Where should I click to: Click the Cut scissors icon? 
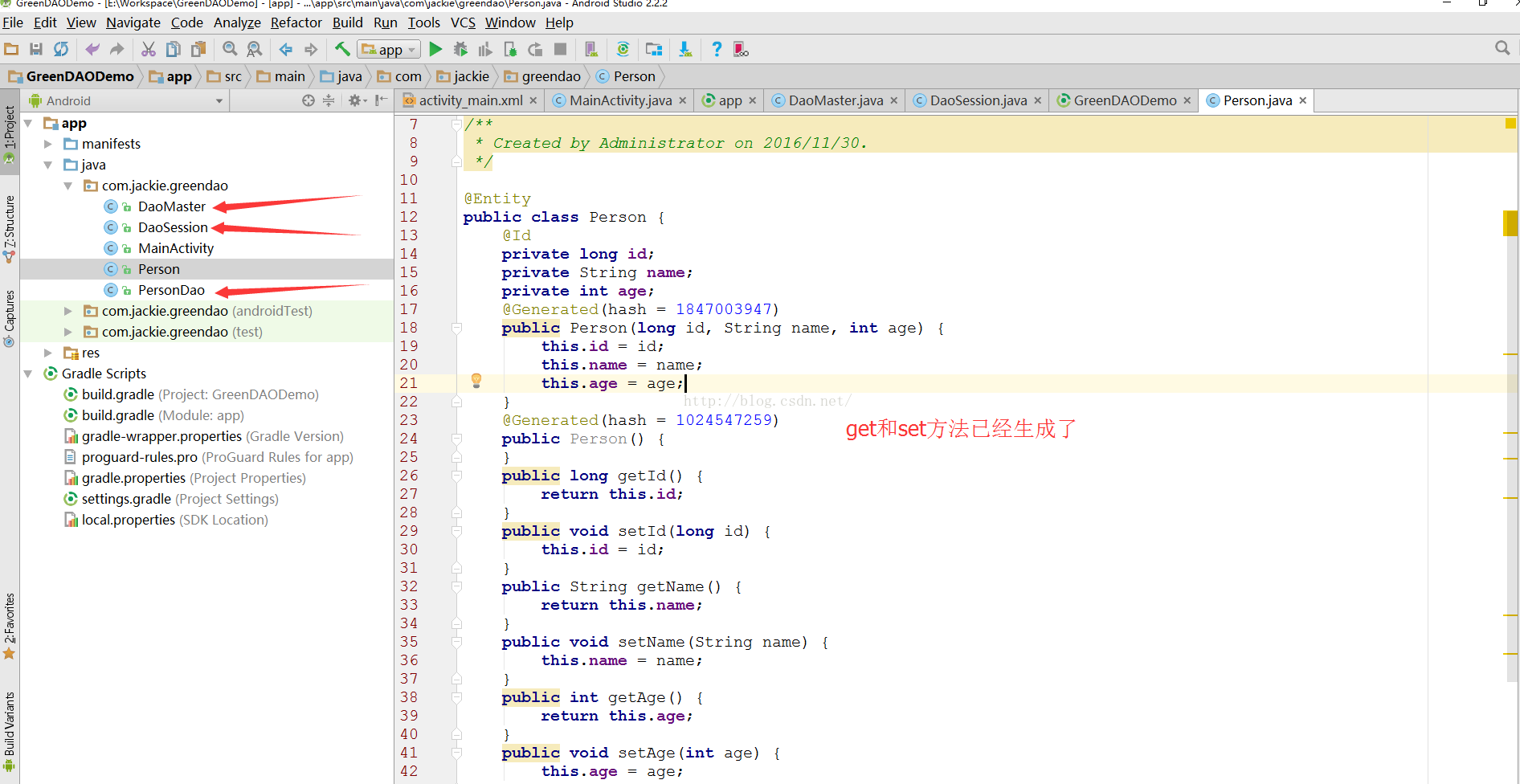click(x=149, y=50)
